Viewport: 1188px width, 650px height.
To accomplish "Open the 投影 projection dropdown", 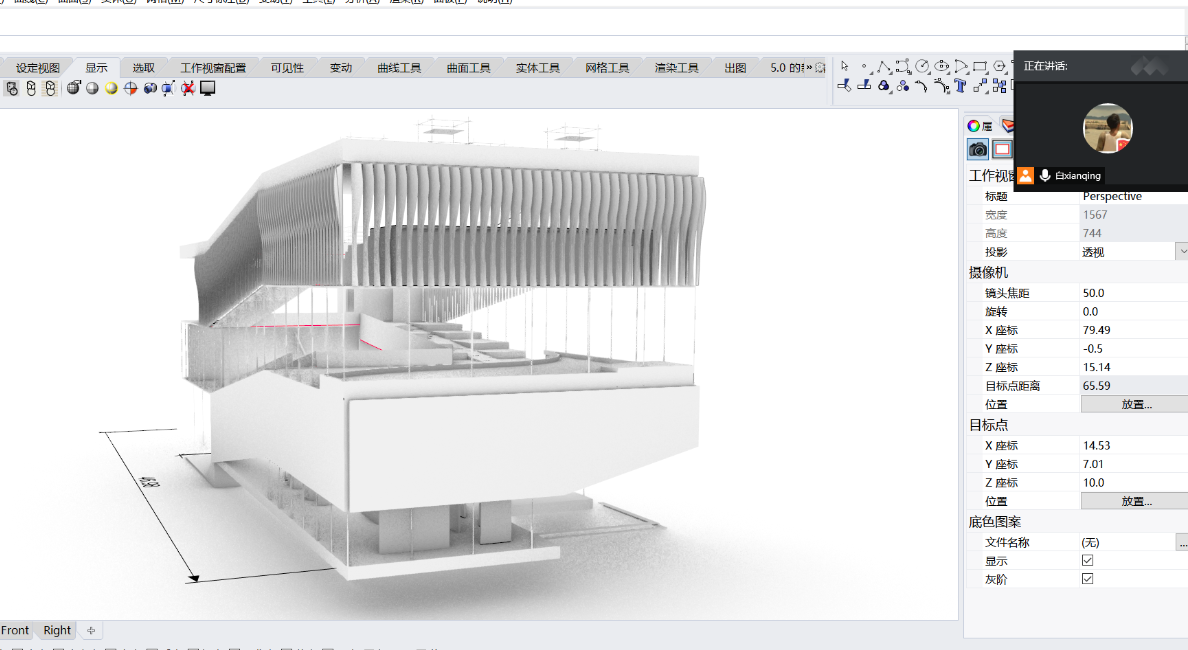I will click(1182, 252).
